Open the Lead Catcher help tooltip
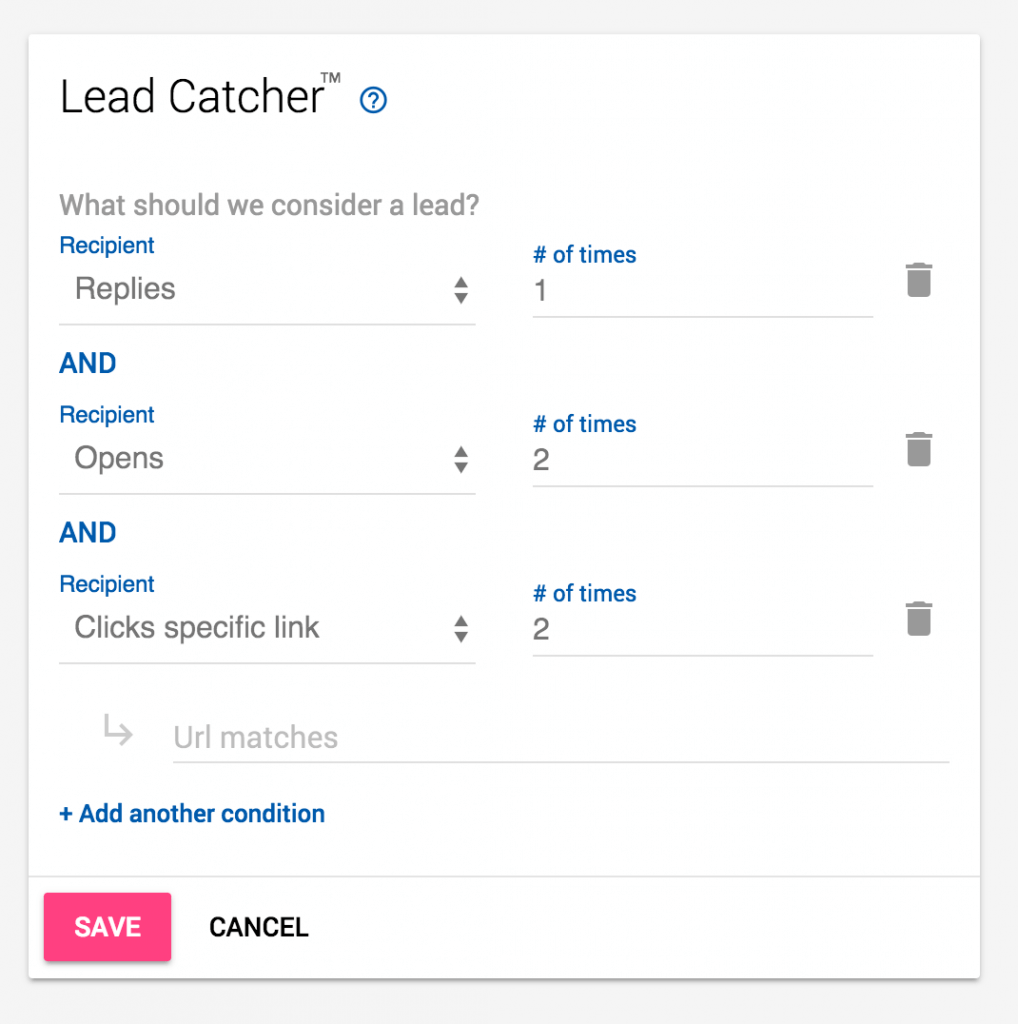This screenshot has height=1024, width=1018. coord(372,100)
